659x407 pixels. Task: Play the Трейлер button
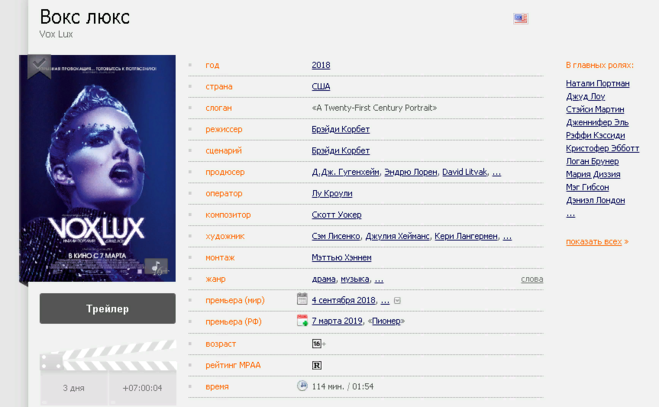click(x=108, y=309)
